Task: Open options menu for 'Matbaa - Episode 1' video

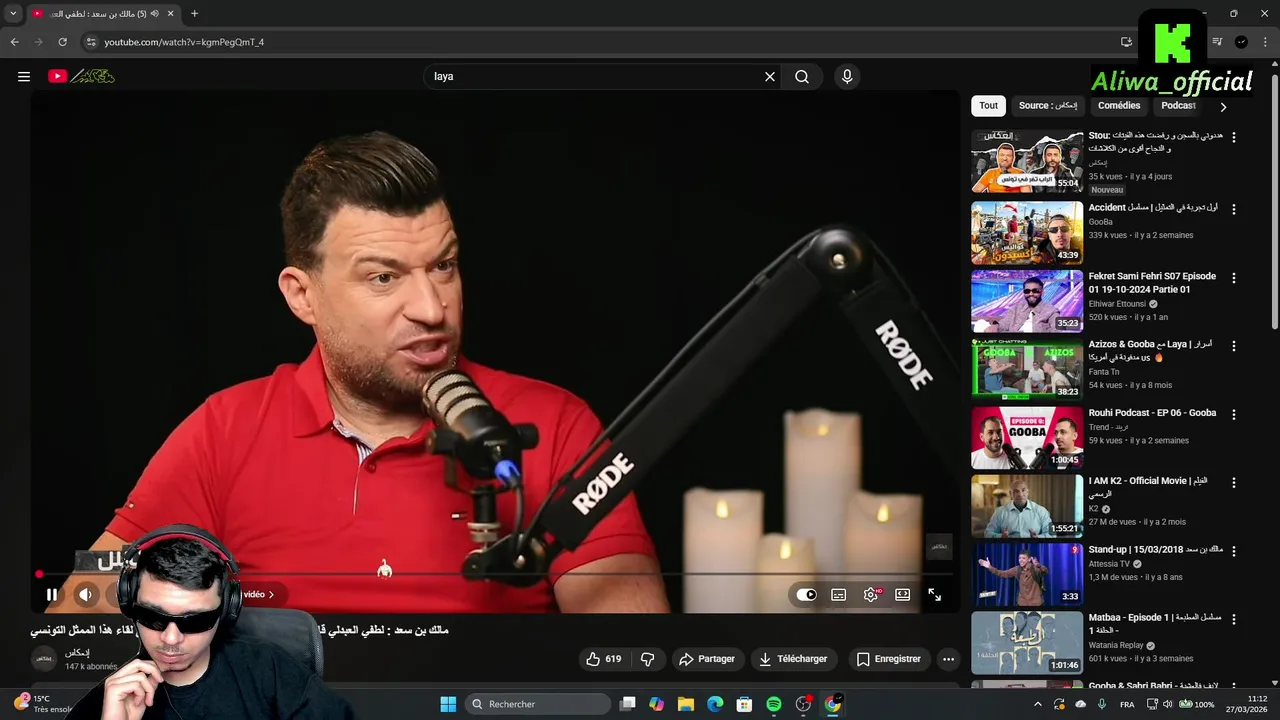Action: click(x=1233, y=619)
